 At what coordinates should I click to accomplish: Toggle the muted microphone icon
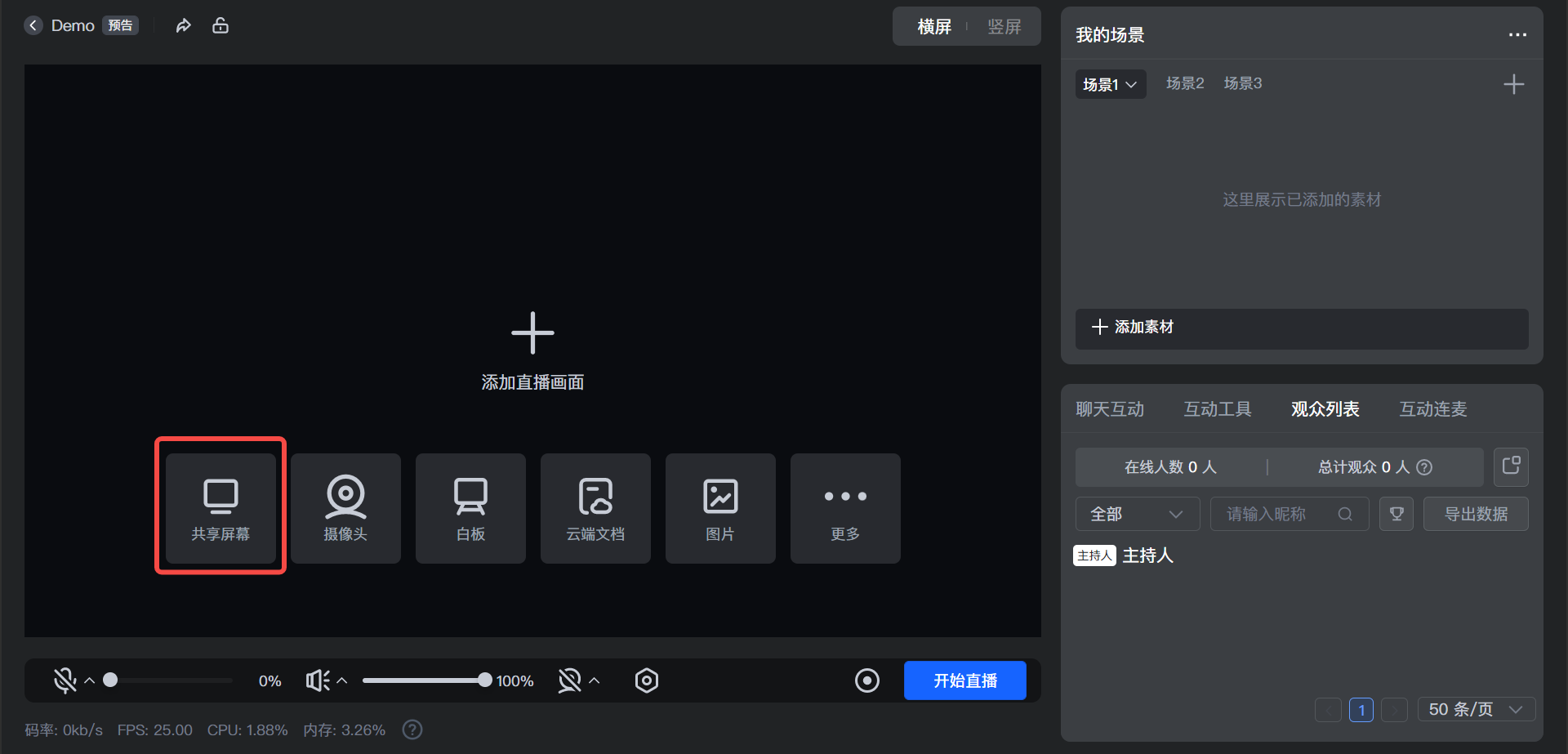65,680
